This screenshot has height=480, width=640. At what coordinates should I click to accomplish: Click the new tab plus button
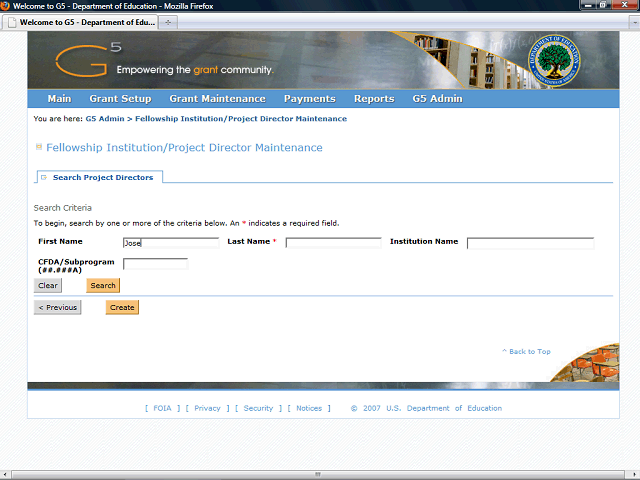pos(167,22)
